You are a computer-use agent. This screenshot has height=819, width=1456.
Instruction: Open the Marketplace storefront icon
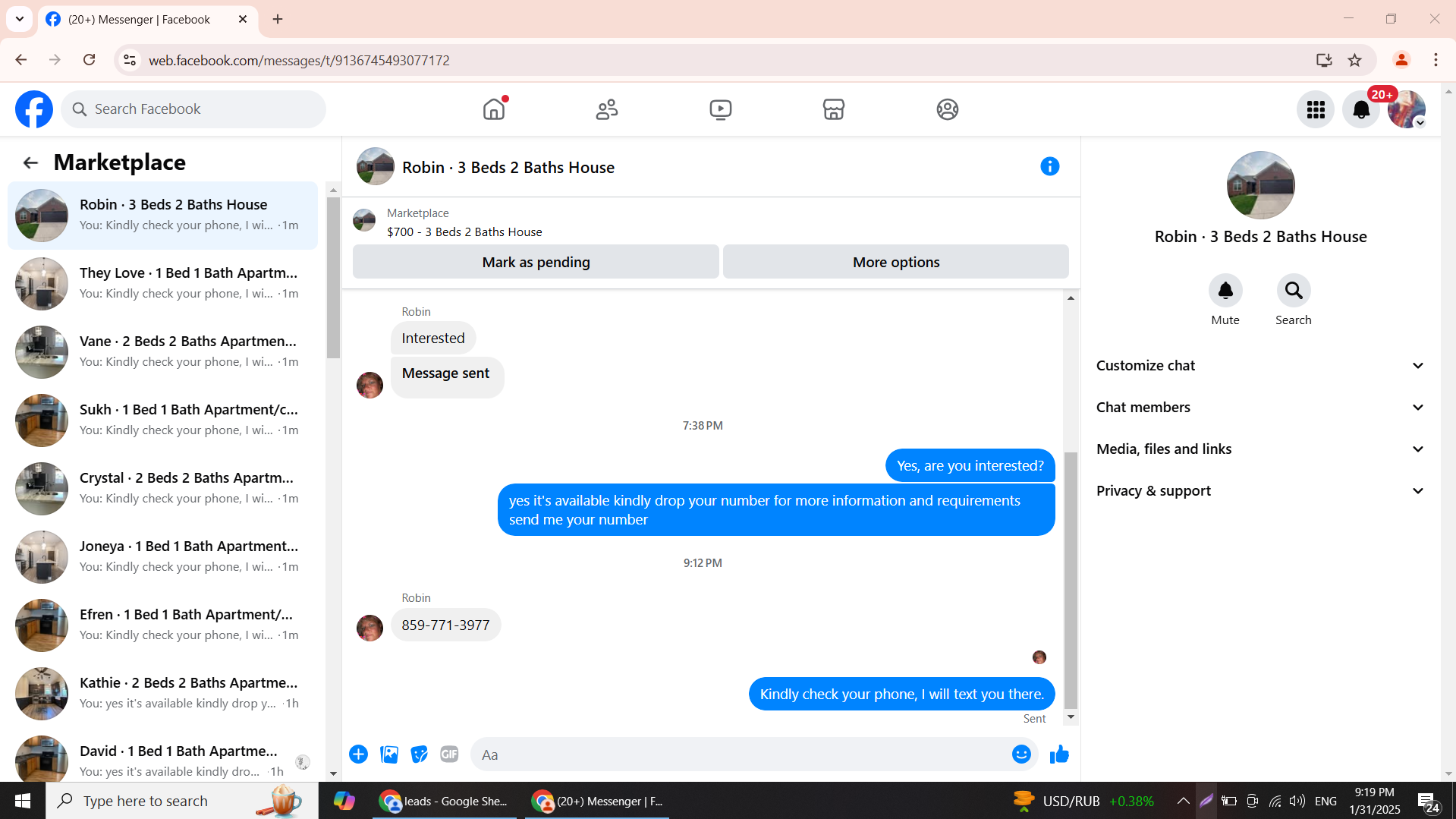pos(834,109)
